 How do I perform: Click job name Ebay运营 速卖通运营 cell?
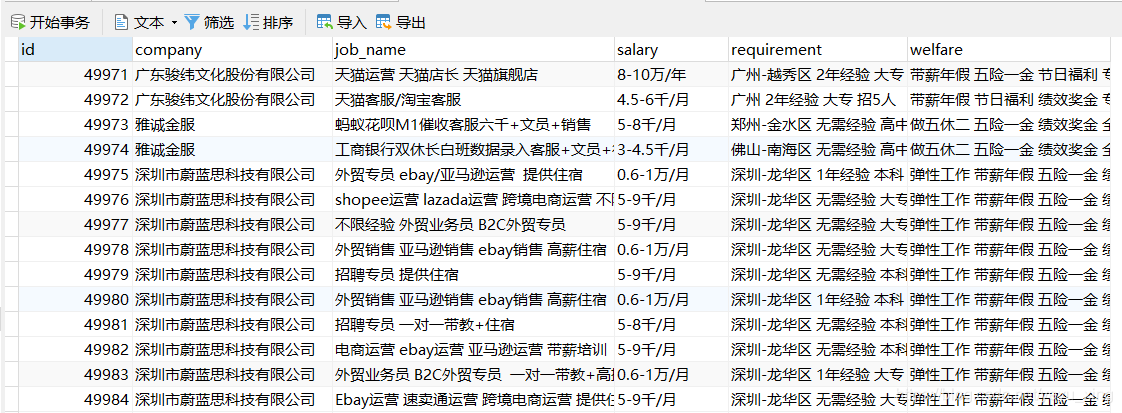(474, 399)
